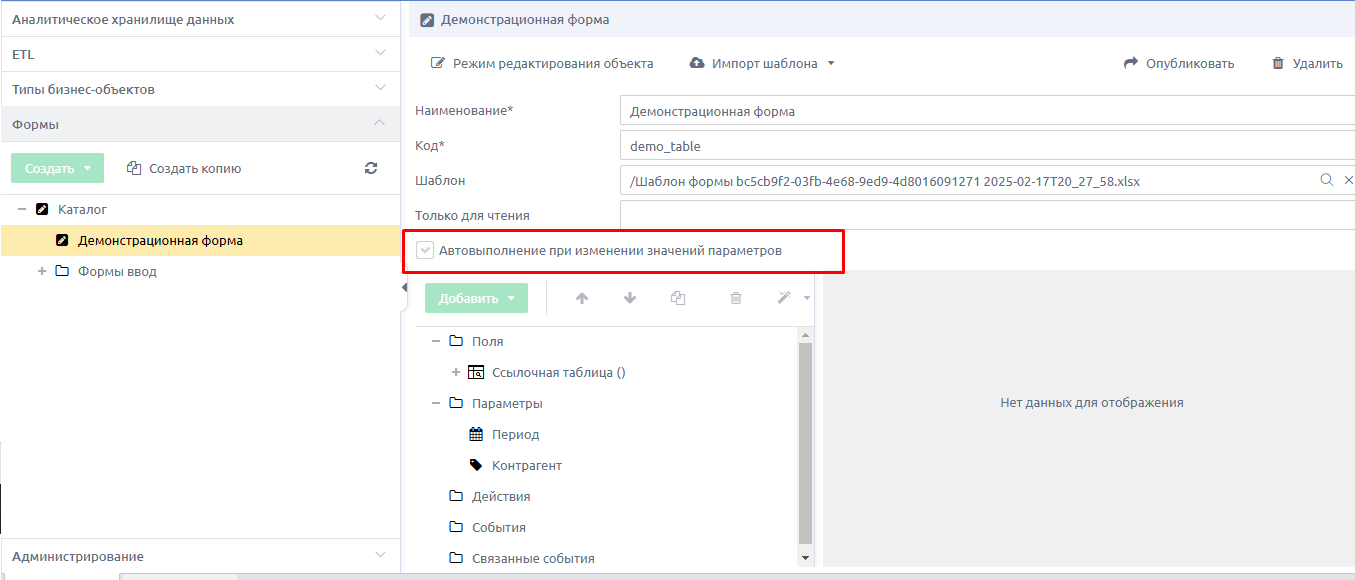This screenshot has width=1355, height=580.
Task: Click the move down arrow icon
Action: tap(630, 298)
